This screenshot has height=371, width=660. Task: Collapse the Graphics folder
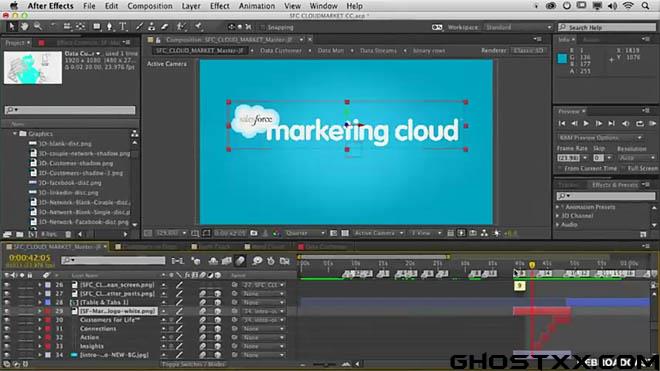point(15,133)
